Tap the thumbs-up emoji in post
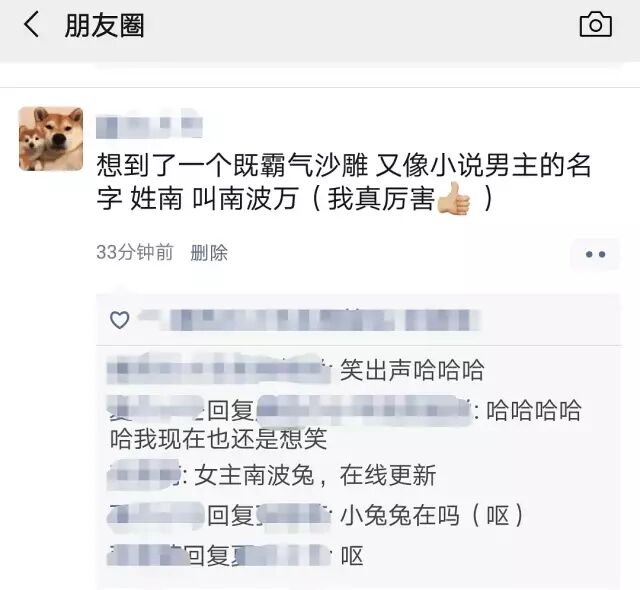This screenshot has width=640, height=590. pyautogui.click(x=454, y=199)
